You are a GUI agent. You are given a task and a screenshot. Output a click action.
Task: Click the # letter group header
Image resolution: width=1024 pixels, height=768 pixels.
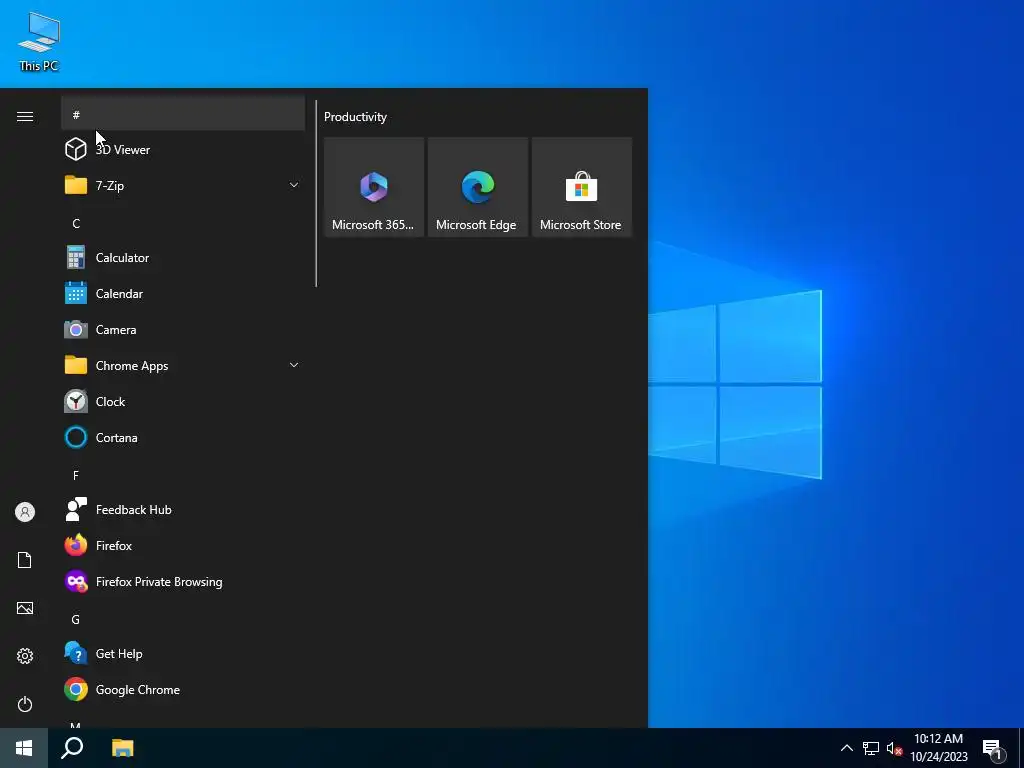[183, 114]
